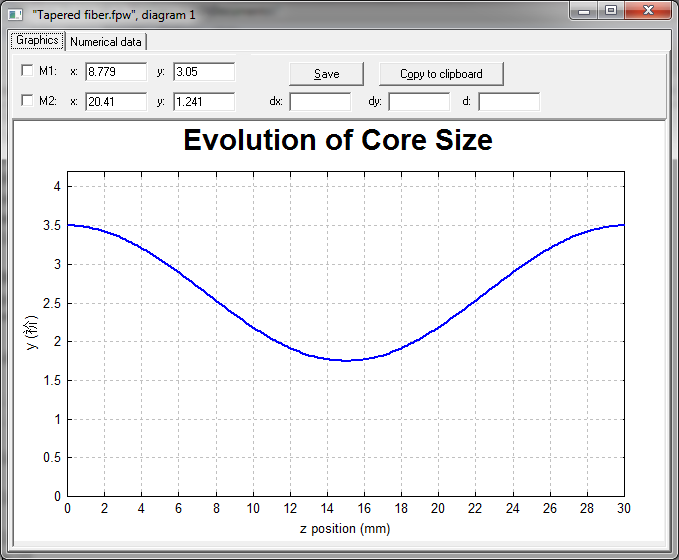This screenshot has width=679, height=560.
Task: Click the M1 x field showing 8.779
Action: [116, 71]
